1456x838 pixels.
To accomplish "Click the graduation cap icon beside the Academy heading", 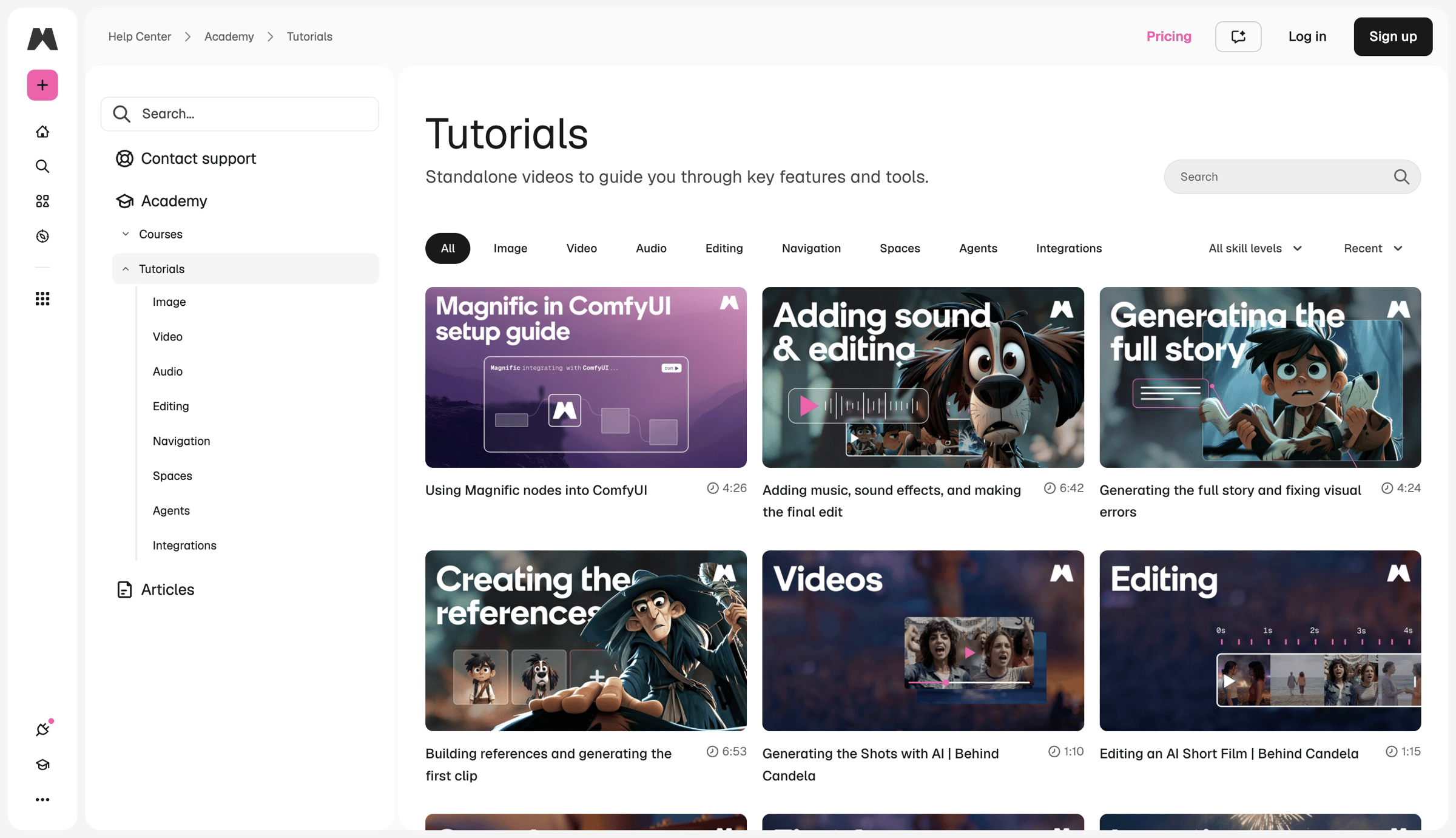I will tap(124, 201).
